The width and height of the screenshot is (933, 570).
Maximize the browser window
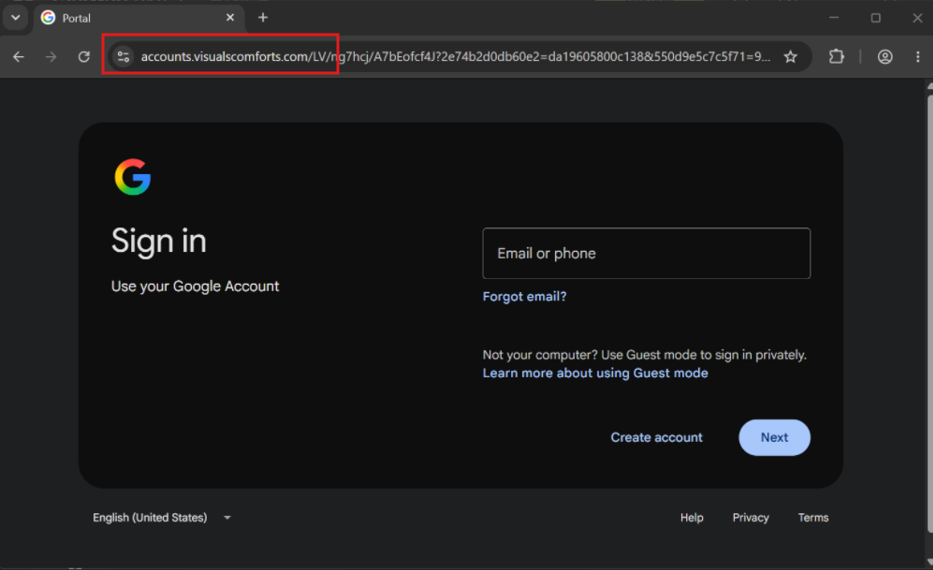tap(875, 18)
